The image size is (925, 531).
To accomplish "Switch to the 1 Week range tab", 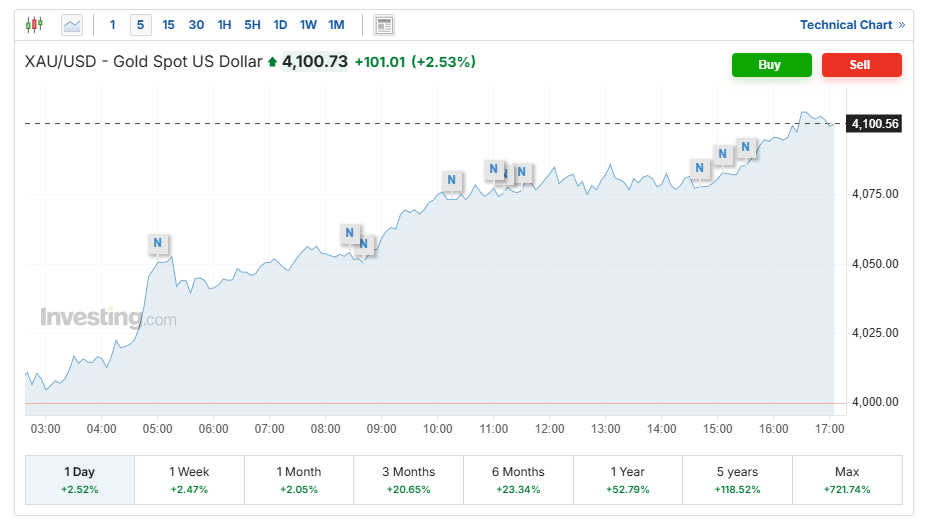I will 189,479.
